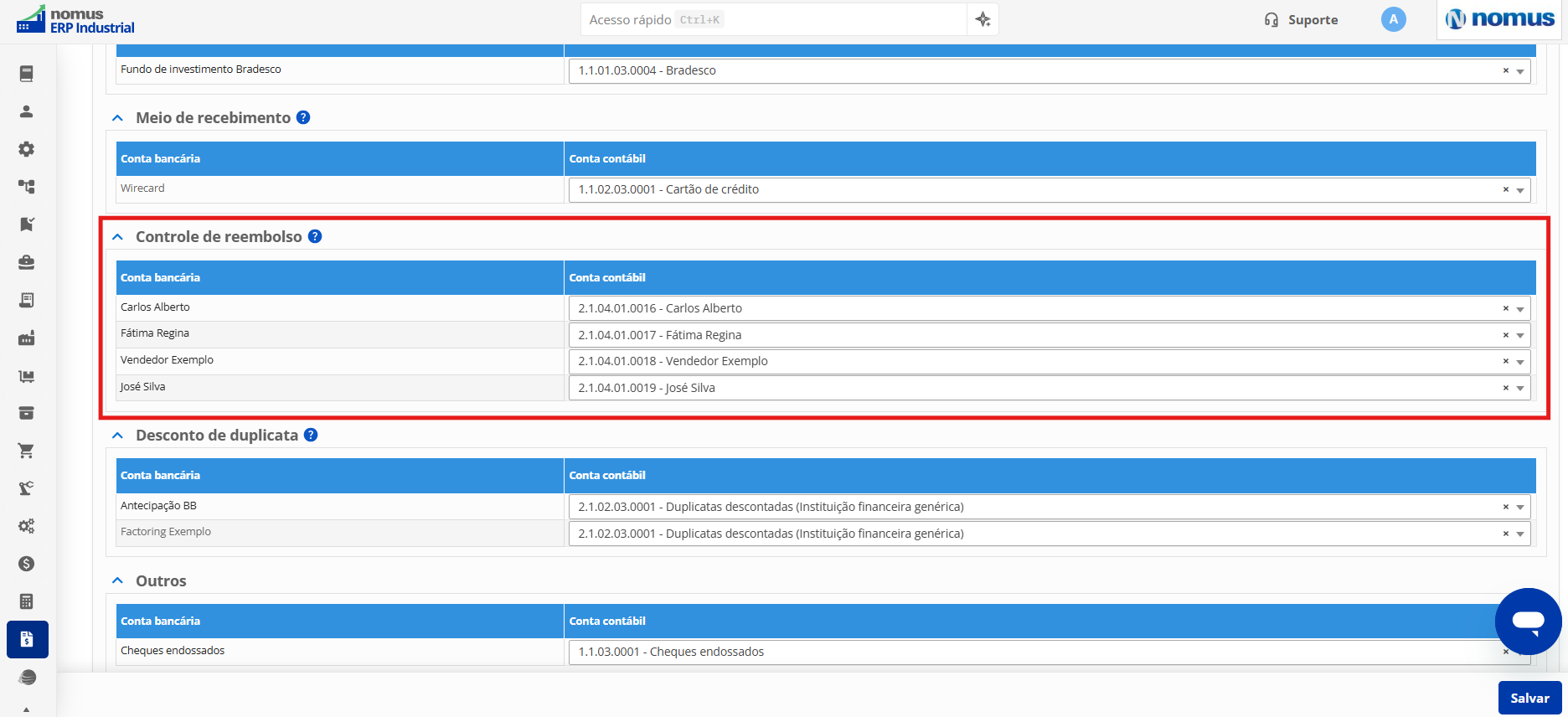Open the multiple gears sidebar icon

click(27, 526)
